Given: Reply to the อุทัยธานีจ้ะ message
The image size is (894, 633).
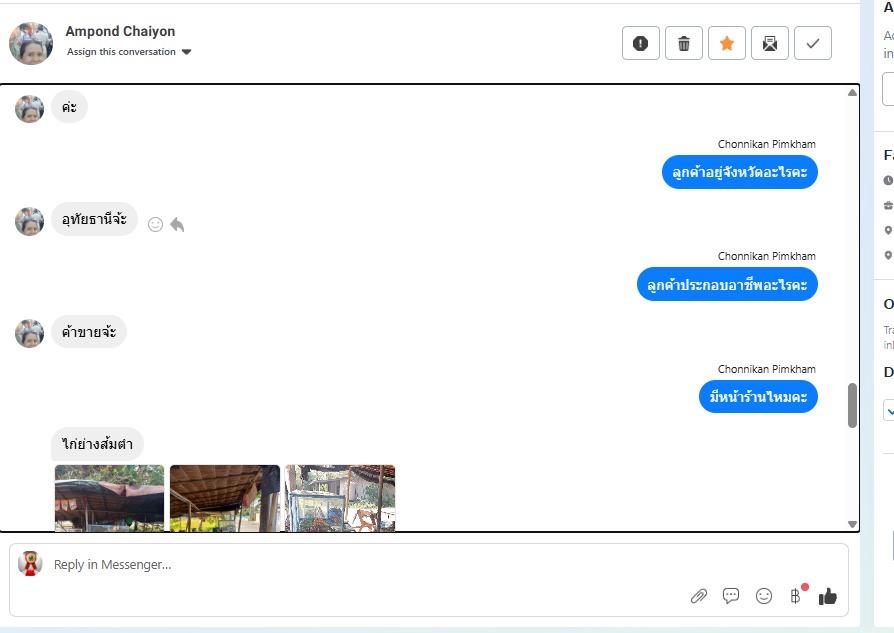Looking at the screenshot, I should (177, 225).
